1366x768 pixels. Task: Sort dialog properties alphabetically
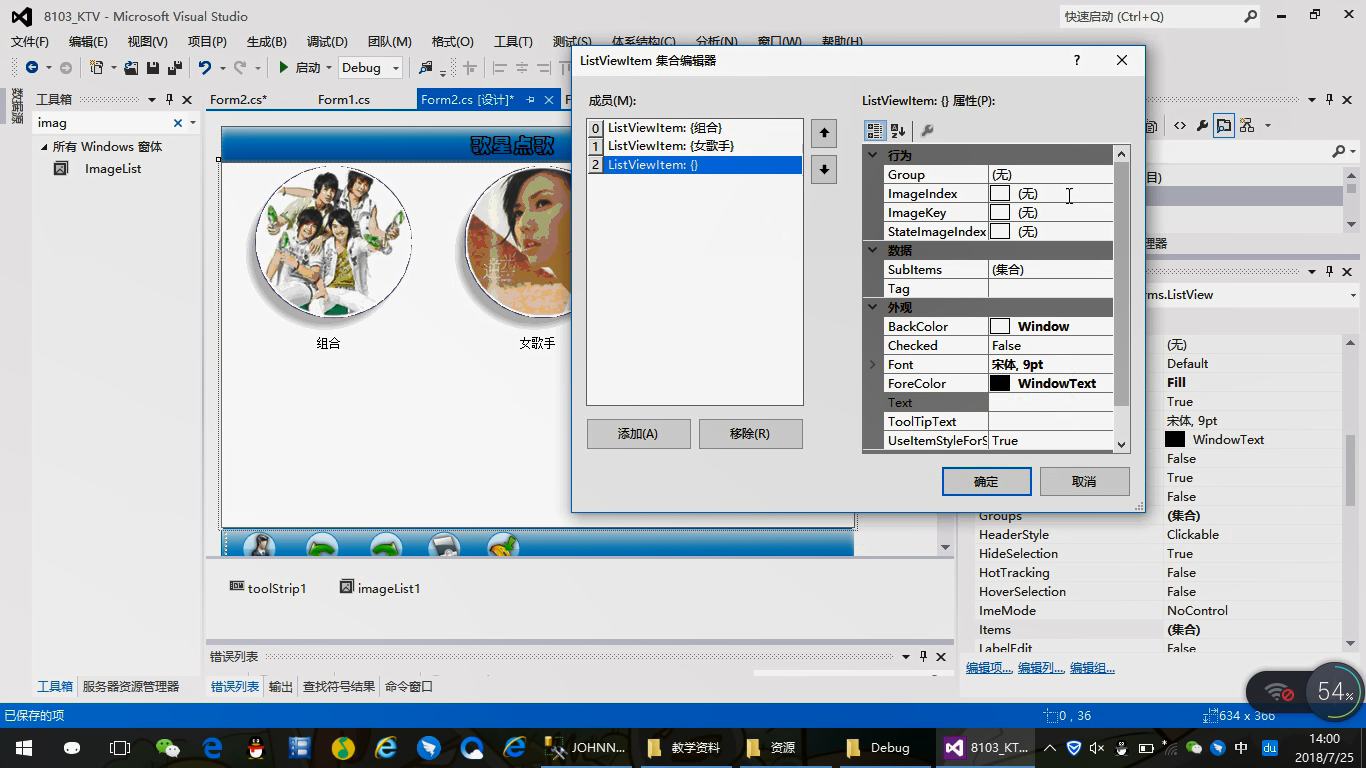pyautogui.click(x=898, y=130)
